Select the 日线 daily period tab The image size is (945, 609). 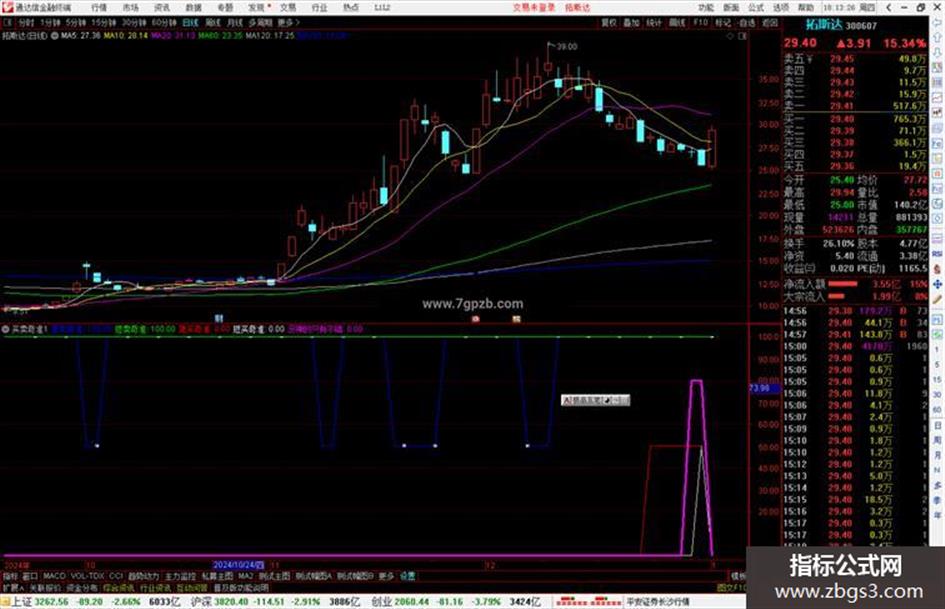coord(190,22)
